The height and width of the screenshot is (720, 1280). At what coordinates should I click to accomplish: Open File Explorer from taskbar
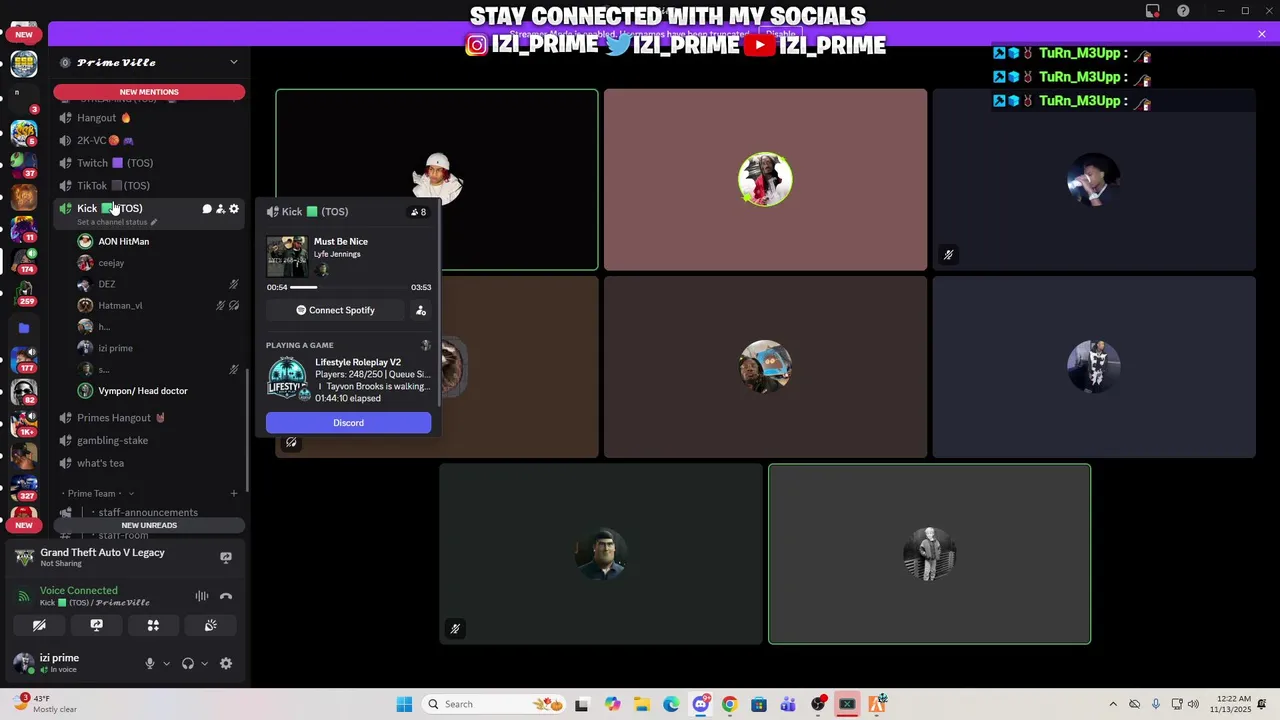641,704
